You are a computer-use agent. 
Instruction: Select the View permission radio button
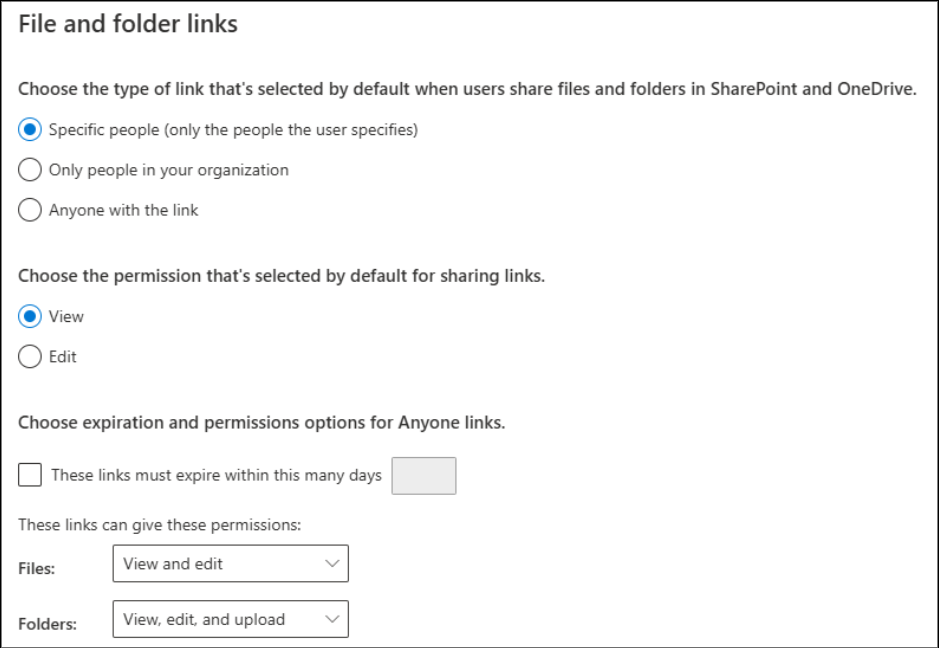30,317
